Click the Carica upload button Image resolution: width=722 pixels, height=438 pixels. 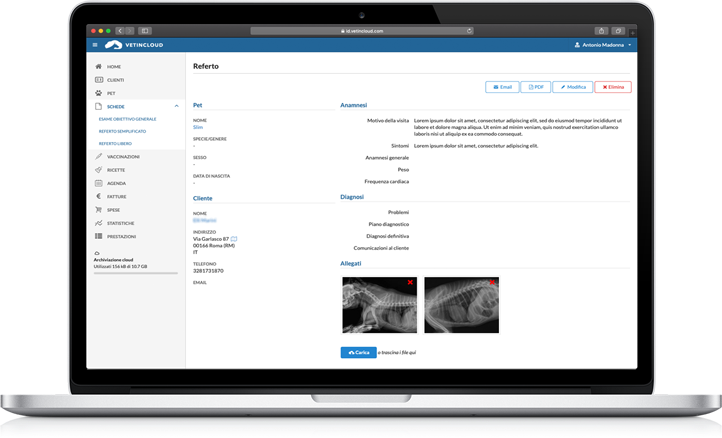coord(359,352)
